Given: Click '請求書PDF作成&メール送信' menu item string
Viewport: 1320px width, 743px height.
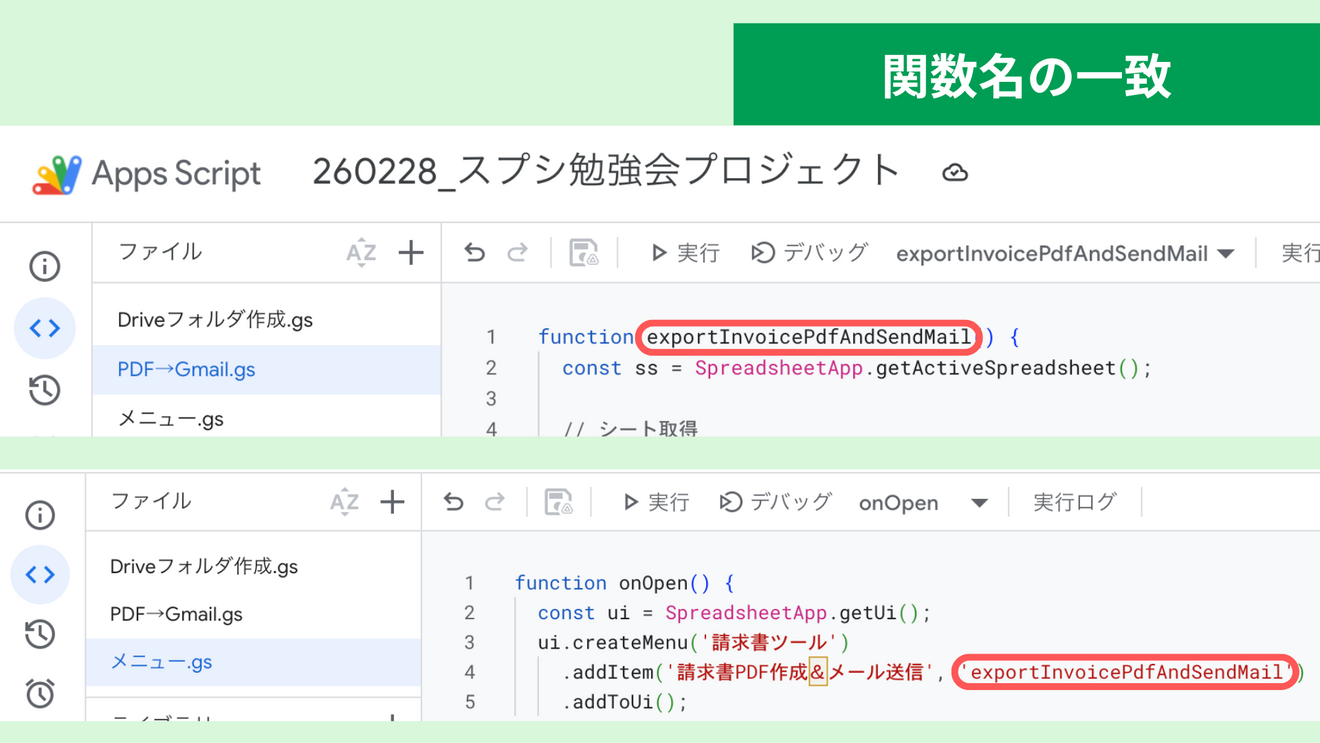Looking at the screenshot, I should point(800,672).
